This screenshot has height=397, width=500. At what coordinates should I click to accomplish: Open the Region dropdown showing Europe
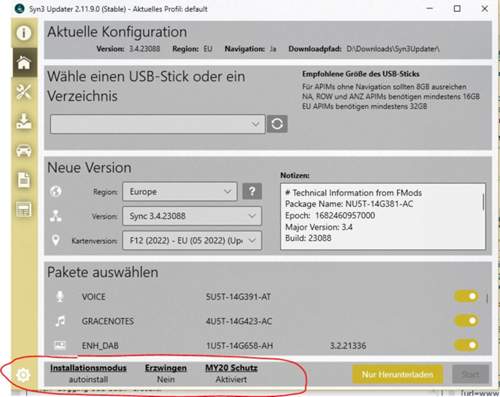click(x=180, y=192)
